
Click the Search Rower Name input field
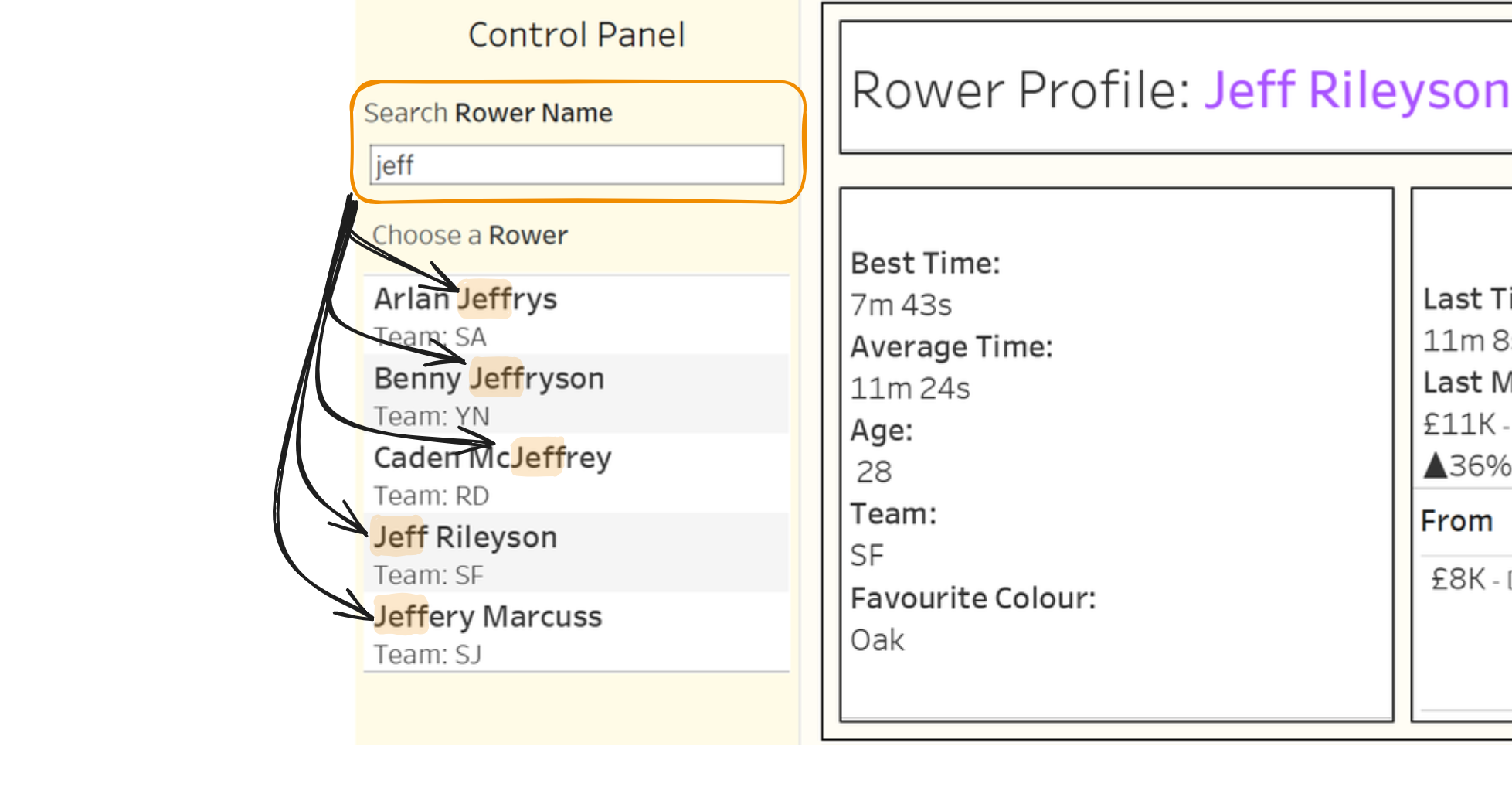[x=576, y=165]
